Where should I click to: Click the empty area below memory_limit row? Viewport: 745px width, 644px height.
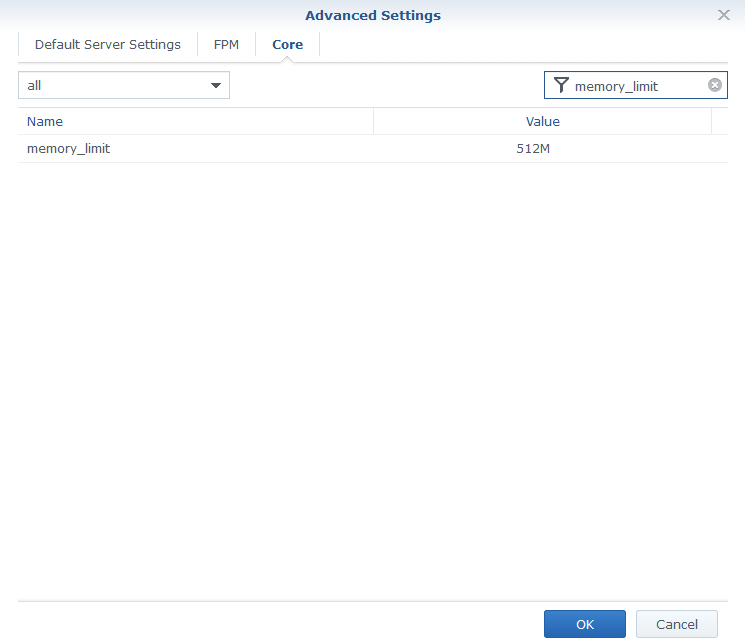(x=372, y=380)
